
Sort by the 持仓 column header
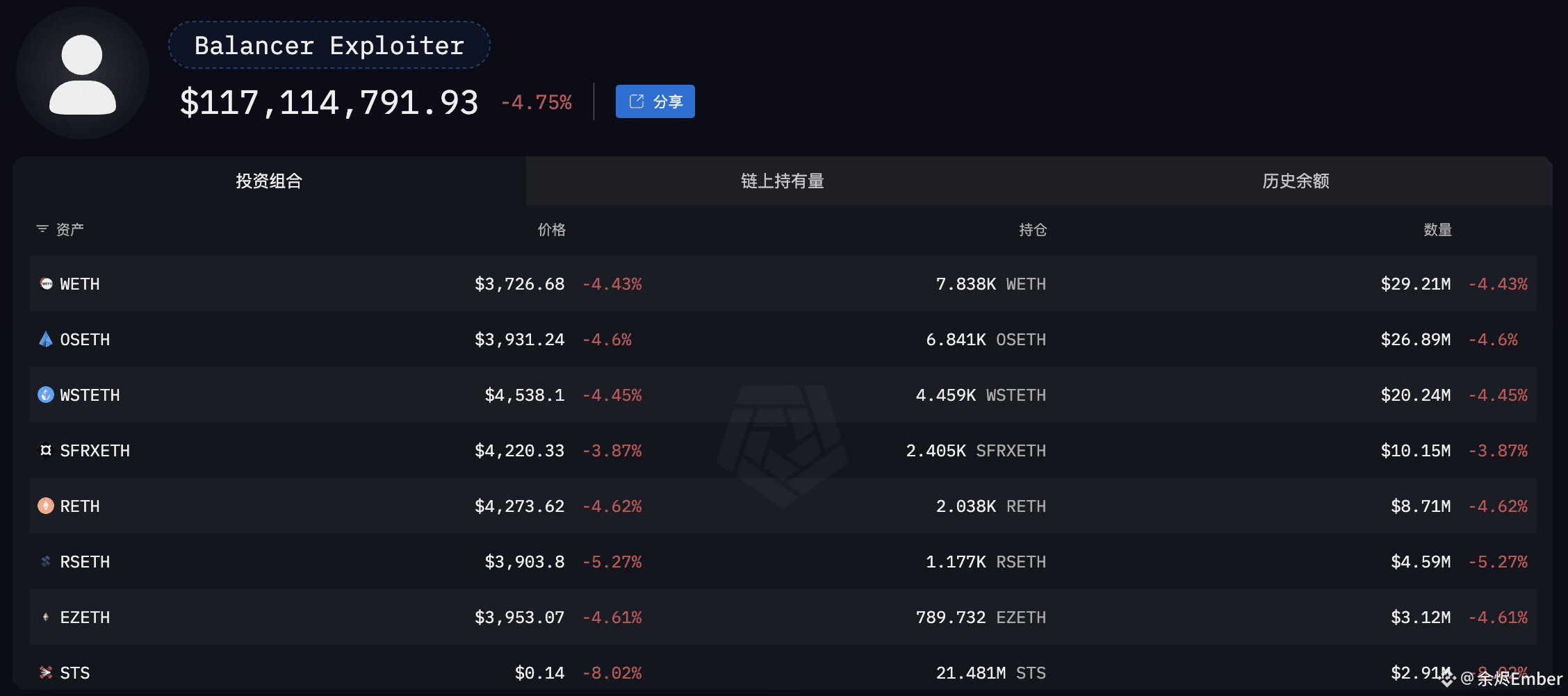pyautogui.click(x=1033, y=230)
